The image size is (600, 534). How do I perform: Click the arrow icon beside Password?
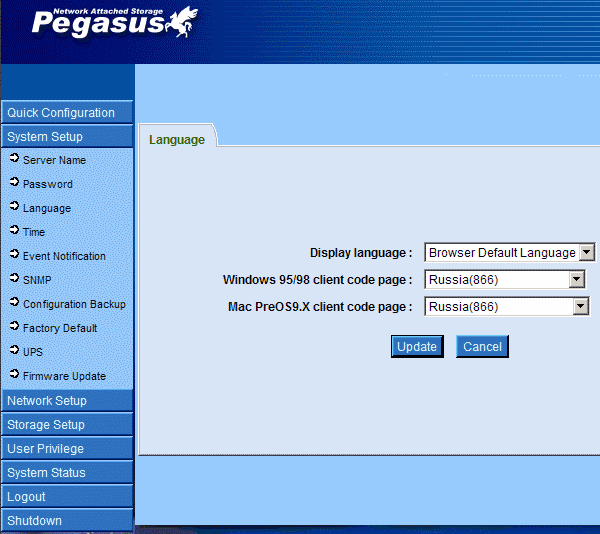(x=14, y=183)
